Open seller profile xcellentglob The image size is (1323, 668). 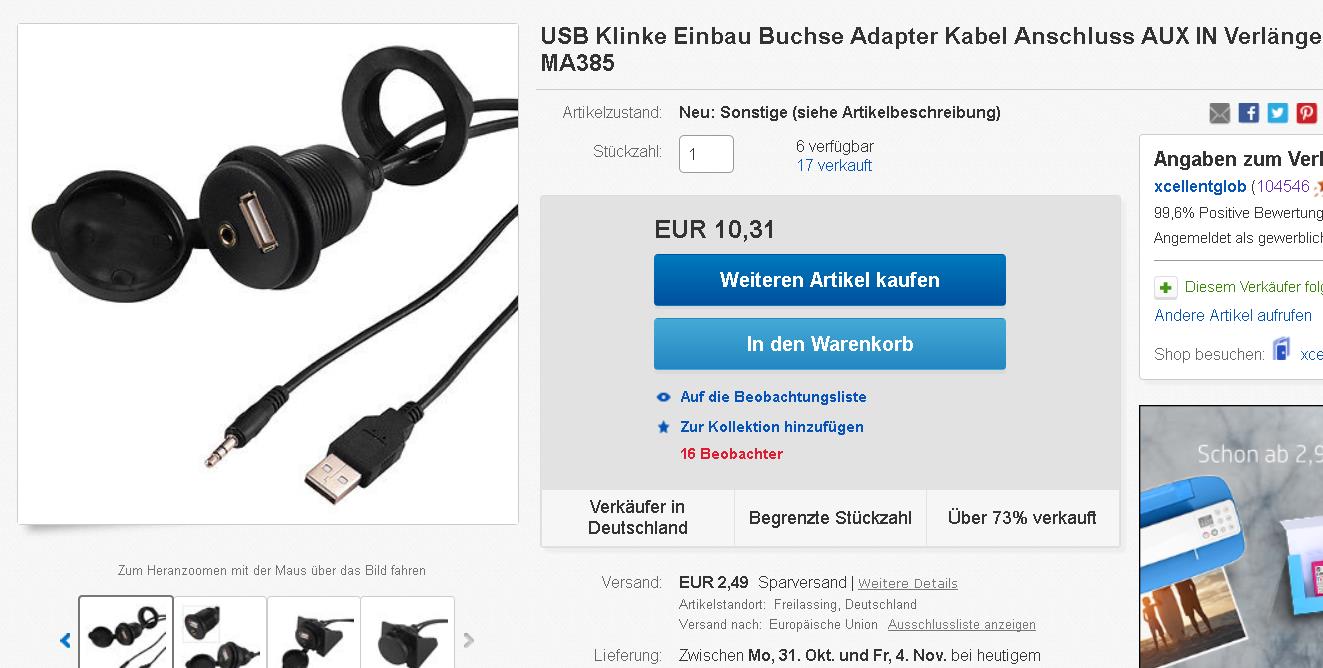tap(1200, 187)
